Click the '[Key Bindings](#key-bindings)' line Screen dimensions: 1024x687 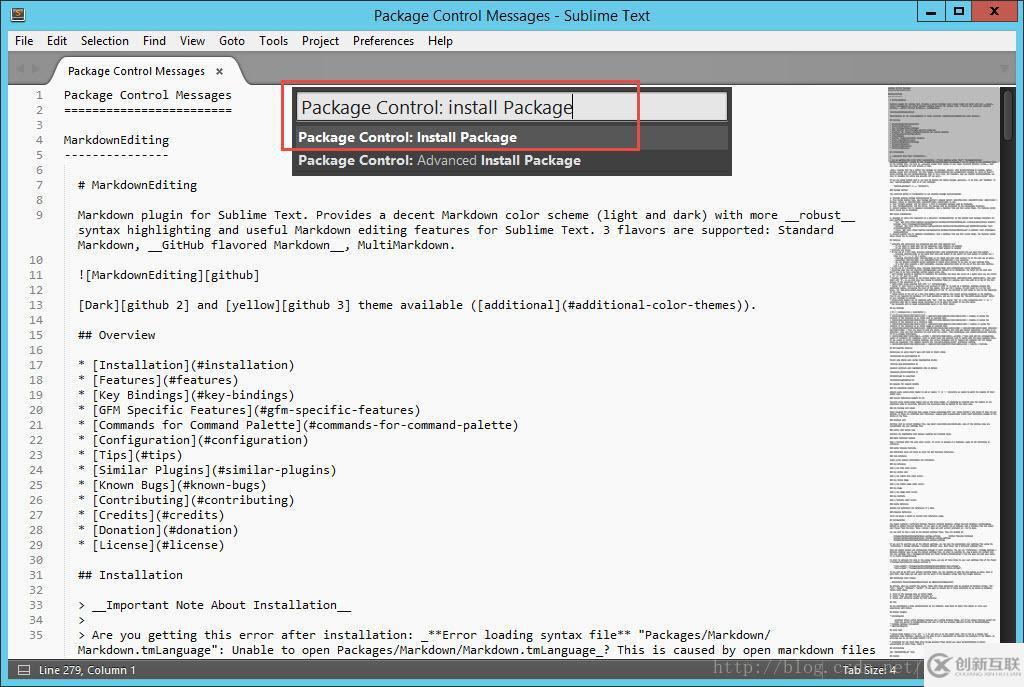pos(186,395)
